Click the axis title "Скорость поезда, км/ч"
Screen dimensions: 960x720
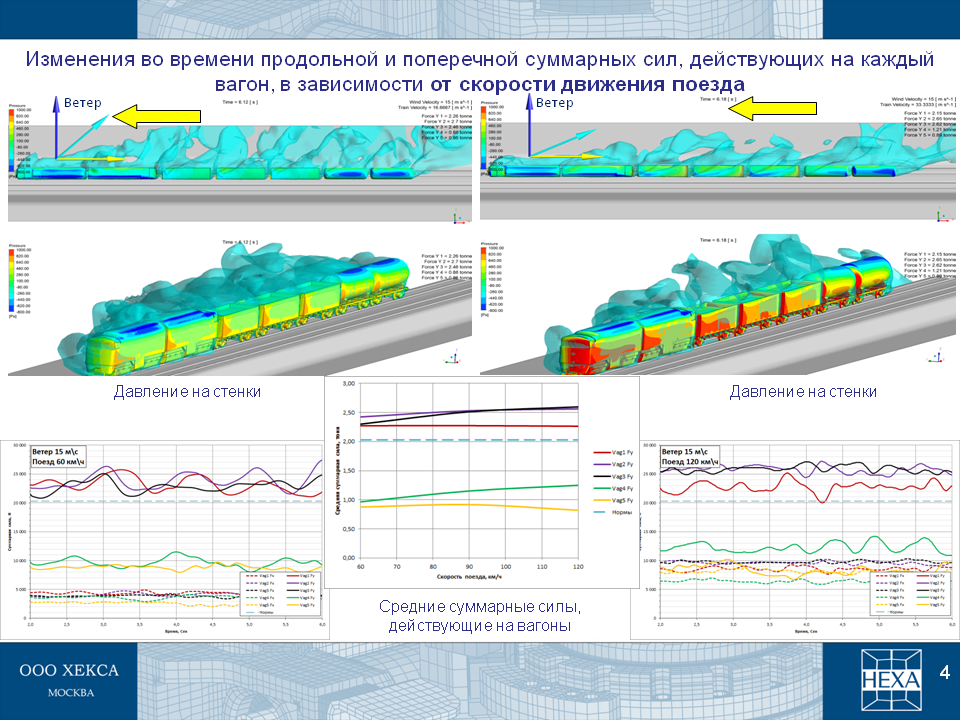pyautogui.click(x=470, y=577)
